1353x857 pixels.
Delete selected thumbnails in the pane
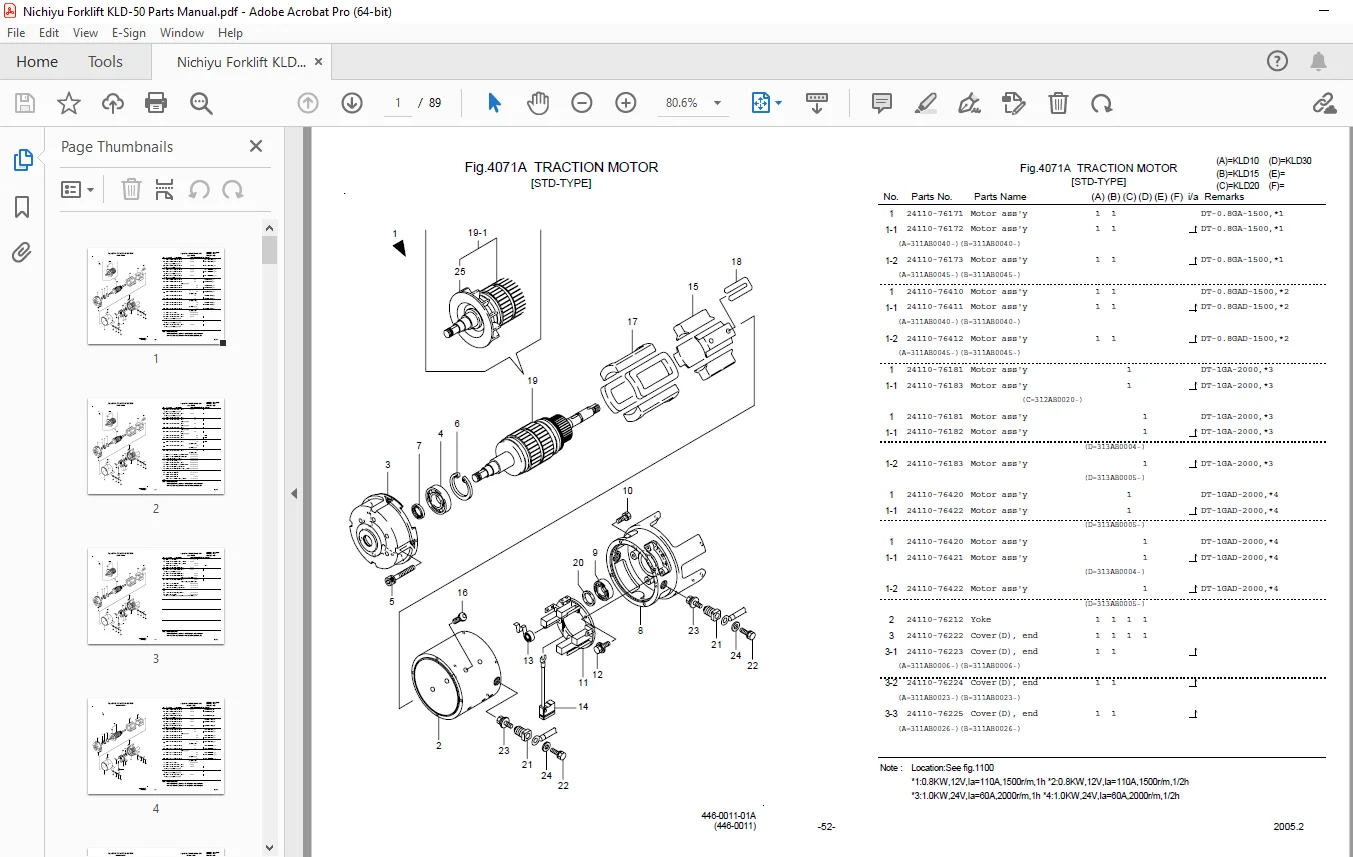[x=131, y=189]
